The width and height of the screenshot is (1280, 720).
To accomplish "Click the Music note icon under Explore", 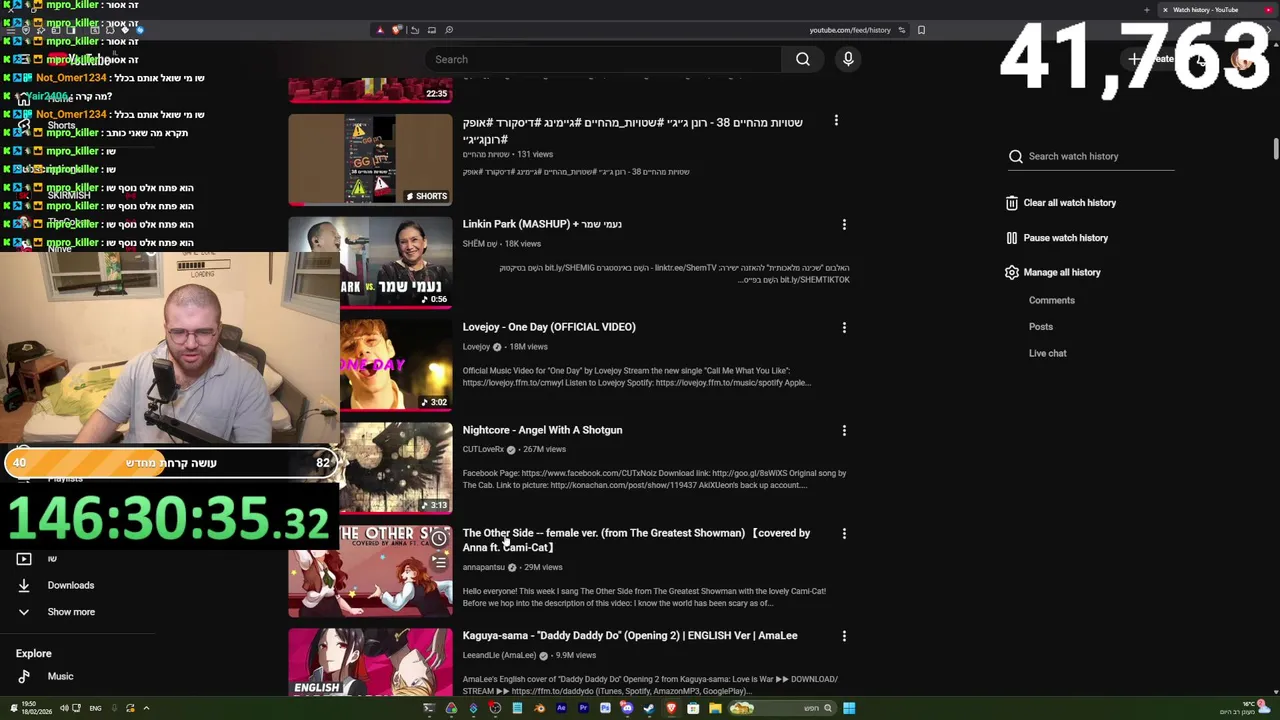I will (x=24, y=676).
